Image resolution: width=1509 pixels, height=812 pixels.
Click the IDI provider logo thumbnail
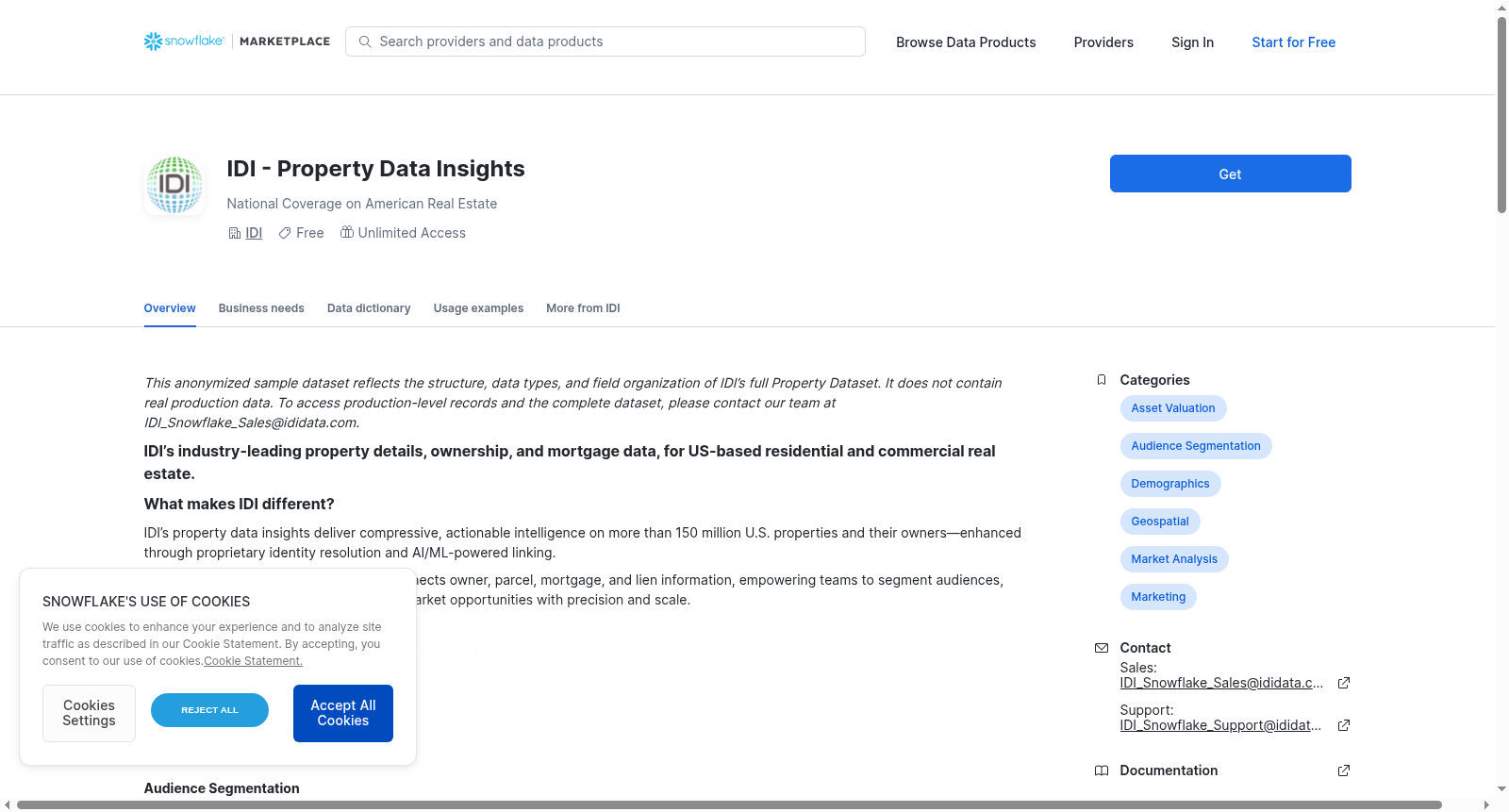pyautogui.click(x=174, y=185)
